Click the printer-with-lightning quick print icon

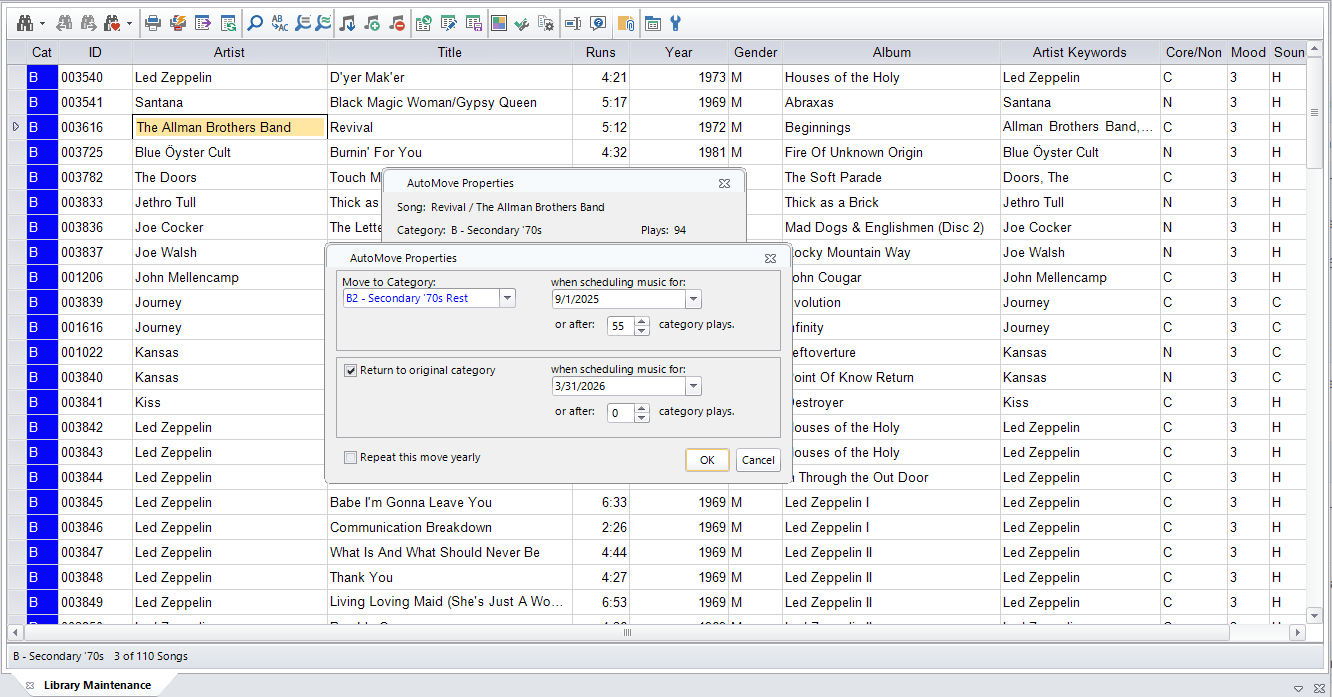pyautogui.click(x=178, y=22)
